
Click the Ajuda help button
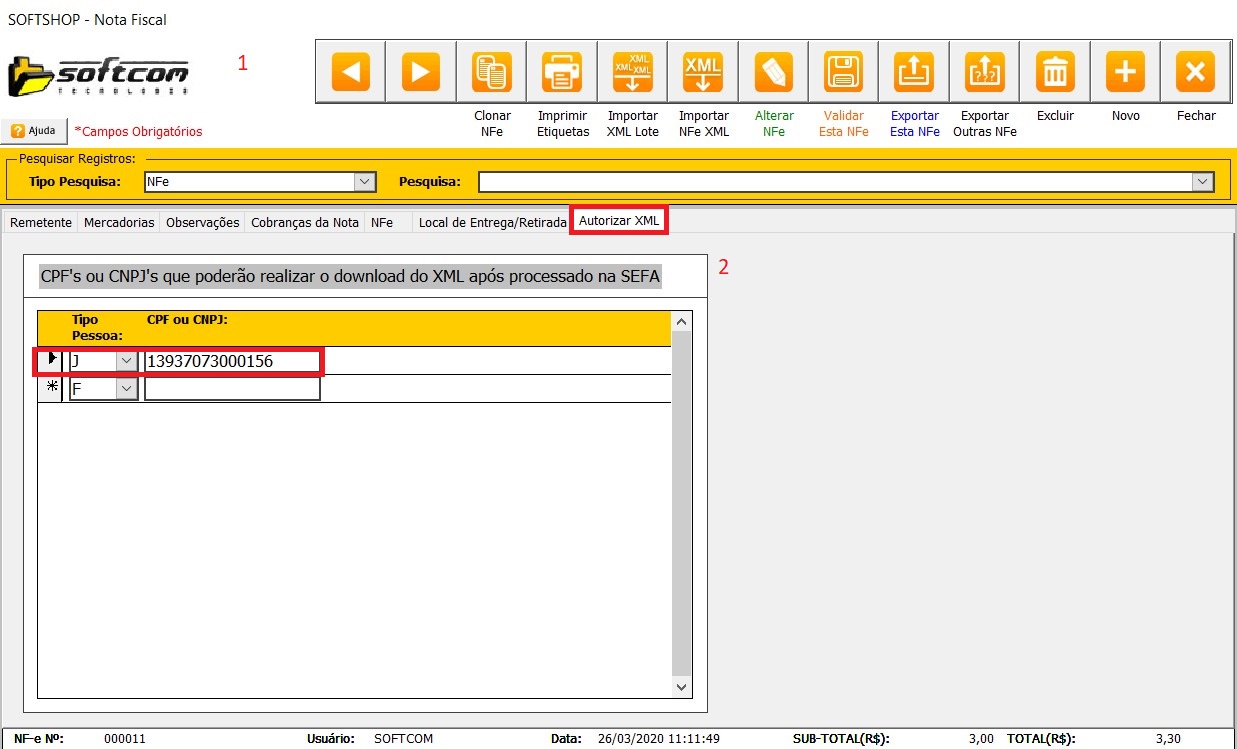click(x=34, y=131)
